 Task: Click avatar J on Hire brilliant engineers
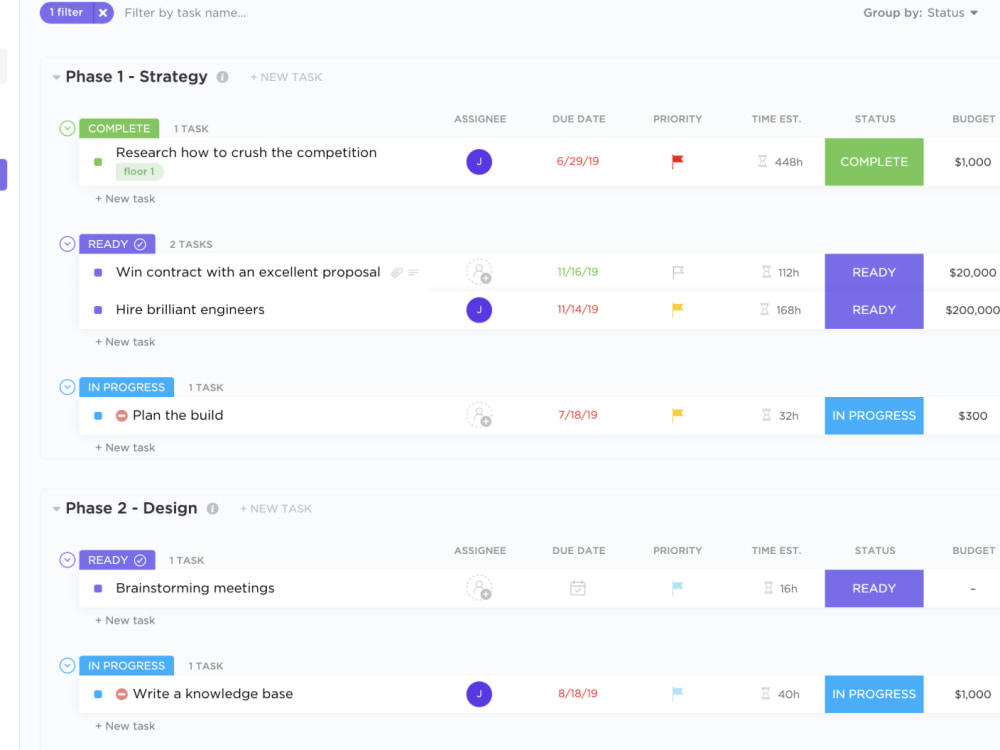click(x=479, y=310)
